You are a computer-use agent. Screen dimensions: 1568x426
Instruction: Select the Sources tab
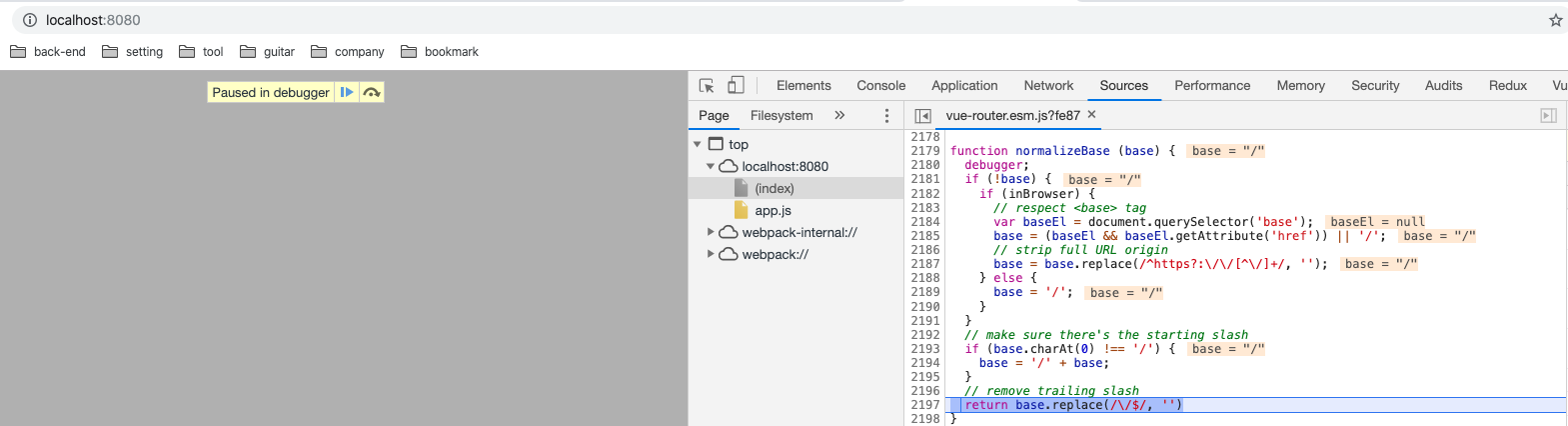point(1124,86)
